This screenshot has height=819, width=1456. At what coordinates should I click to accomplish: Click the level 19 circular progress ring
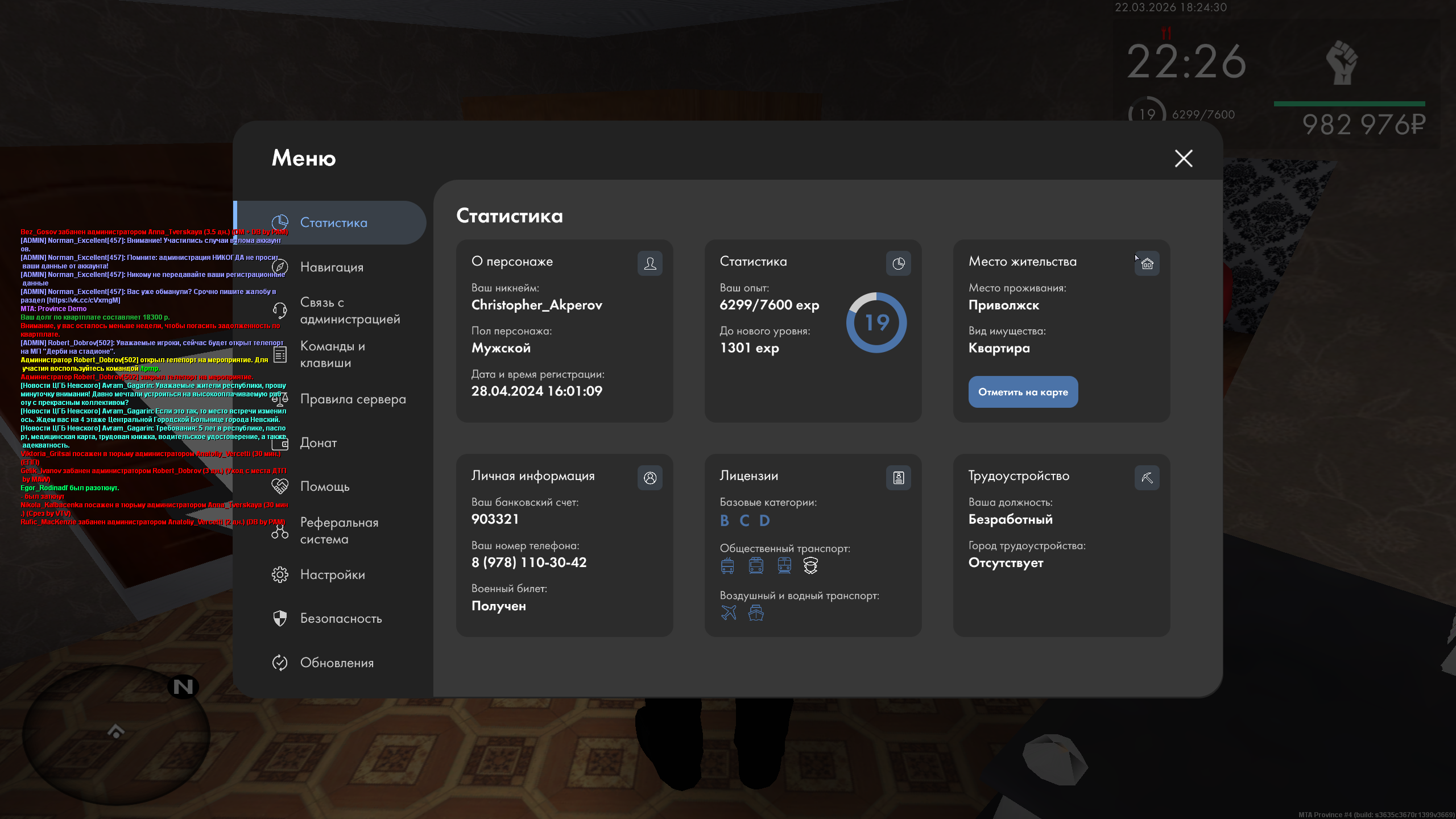click(876, 322)
